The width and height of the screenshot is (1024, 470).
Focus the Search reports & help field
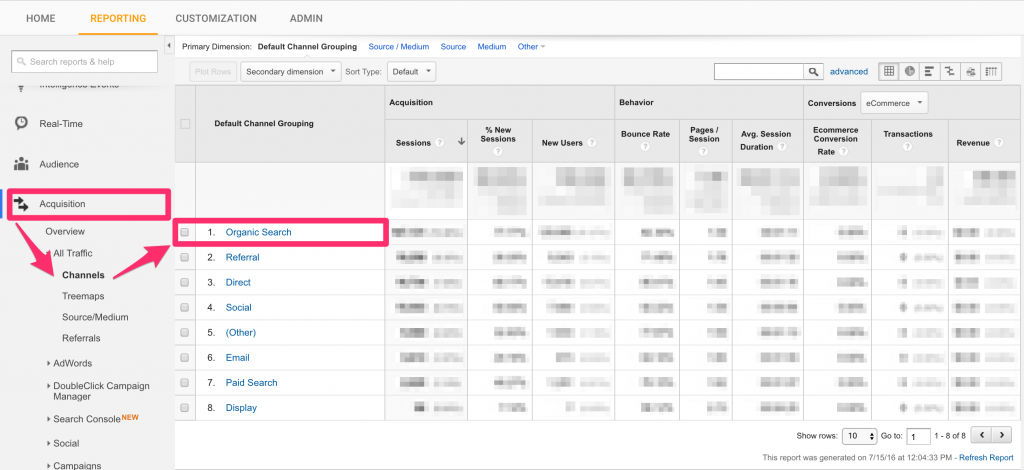[x=84, y=61]
